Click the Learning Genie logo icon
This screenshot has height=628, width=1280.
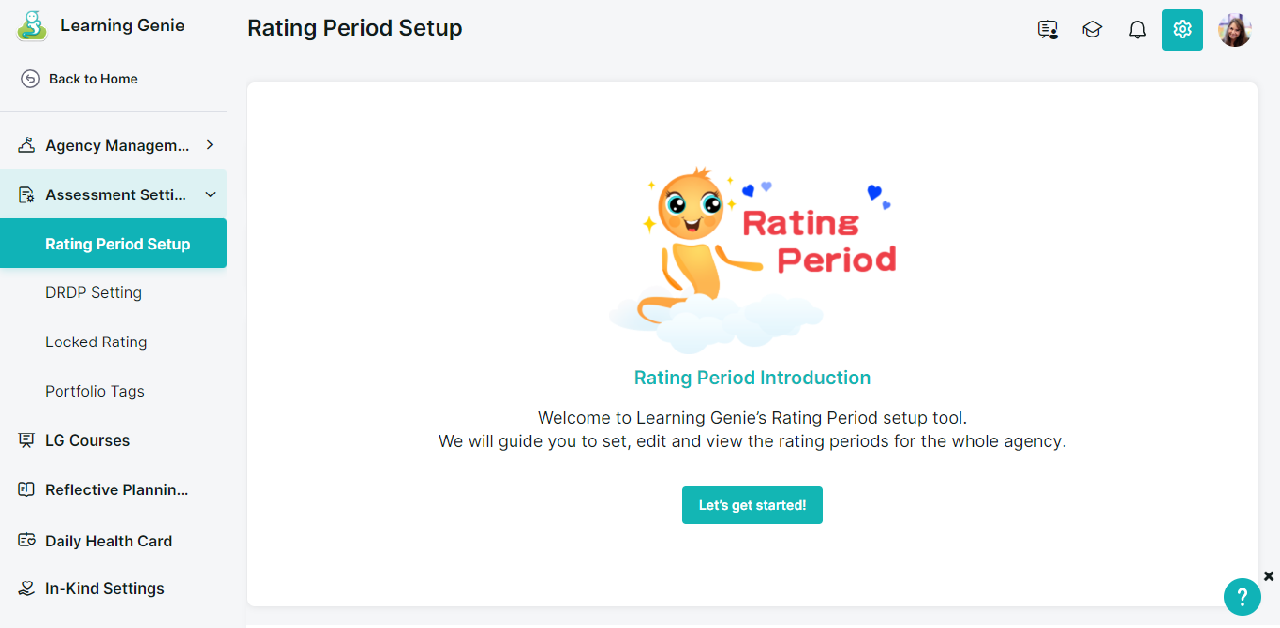pos(32,26)
